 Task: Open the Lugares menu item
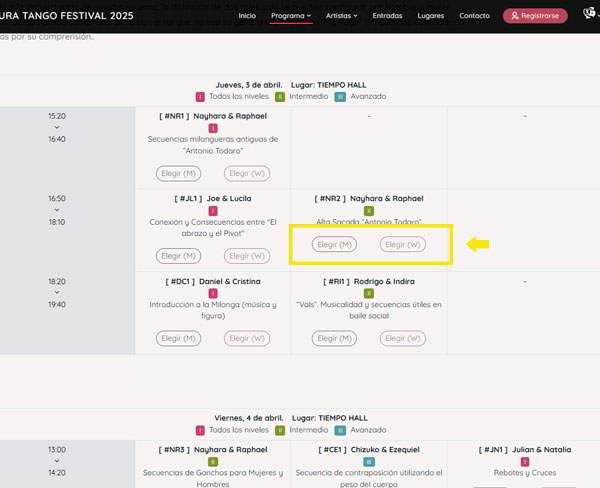(431, 16)
